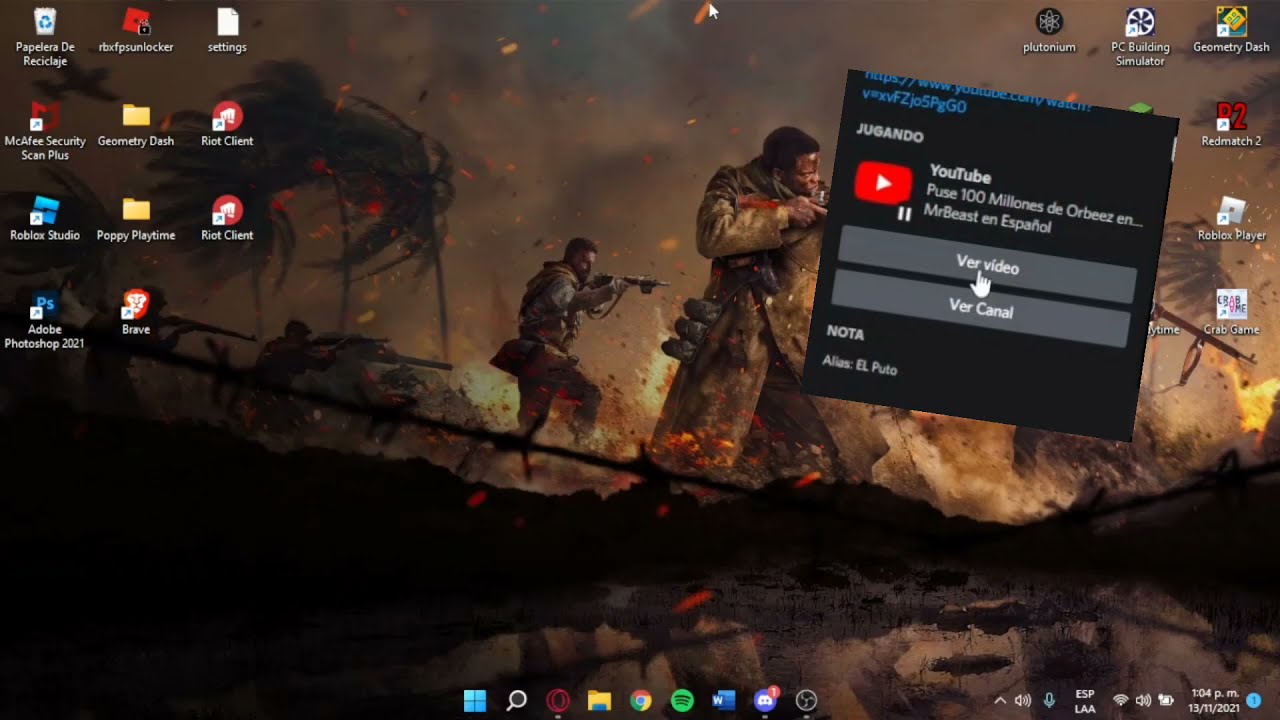Open the clock showing 1:04 p. m.
This screenshot has width=1280, height=720.
coord(1215,701)
